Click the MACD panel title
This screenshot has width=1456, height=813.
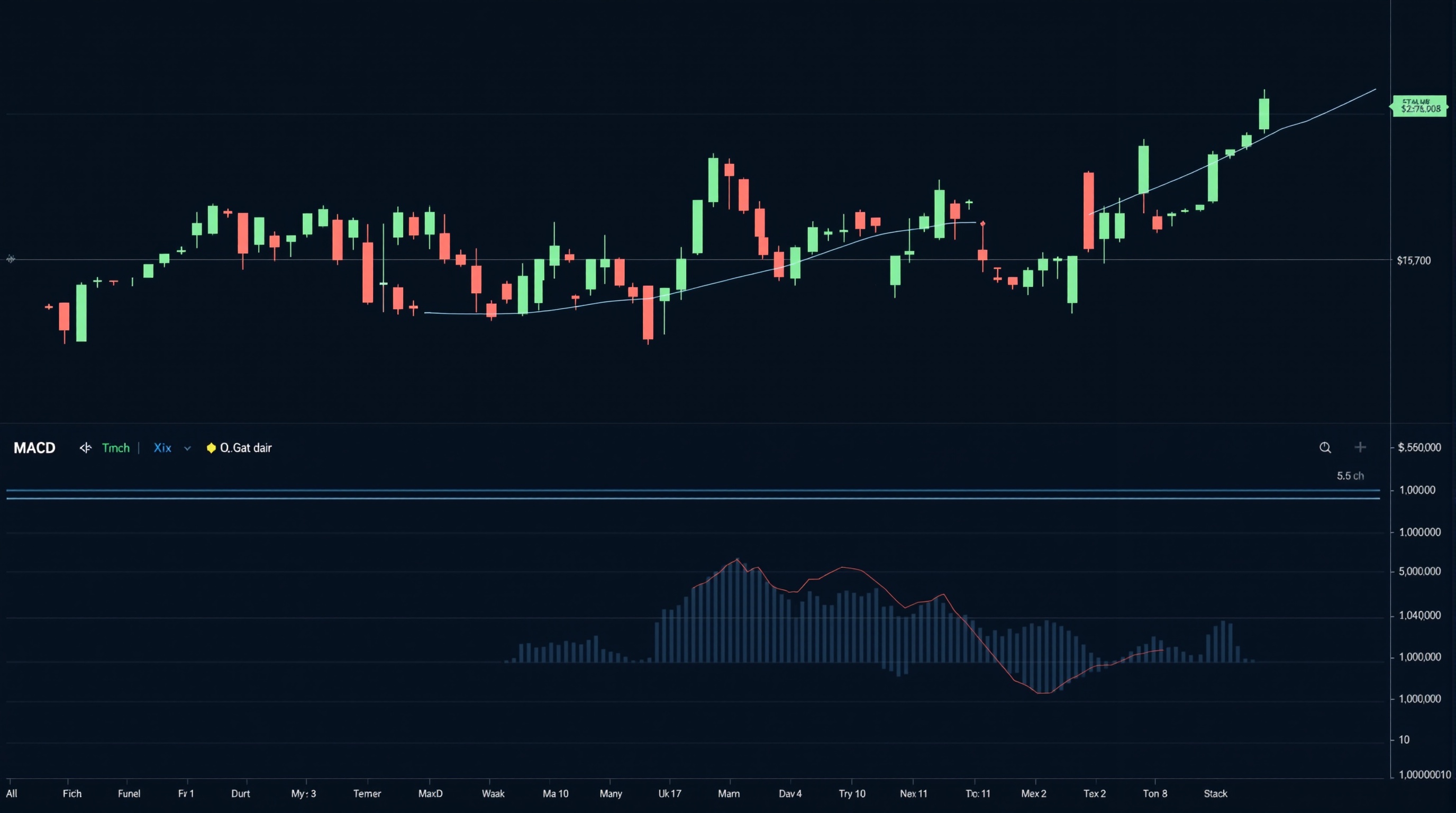click(34, 448)
